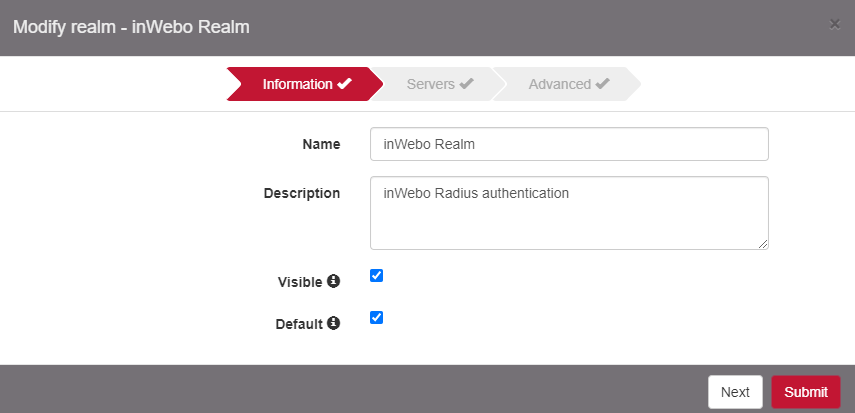Click the Name field label
Viewport: 855px width, 413px height.
coord(321,144)
